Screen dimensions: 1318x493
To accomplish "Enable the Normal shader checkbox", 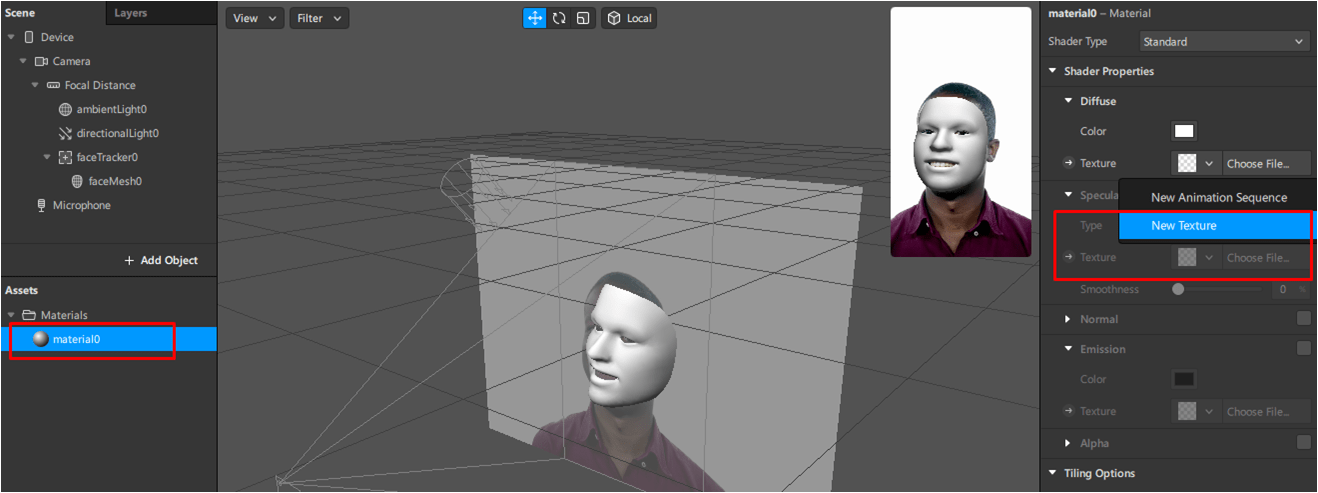I will (1303, 319).
